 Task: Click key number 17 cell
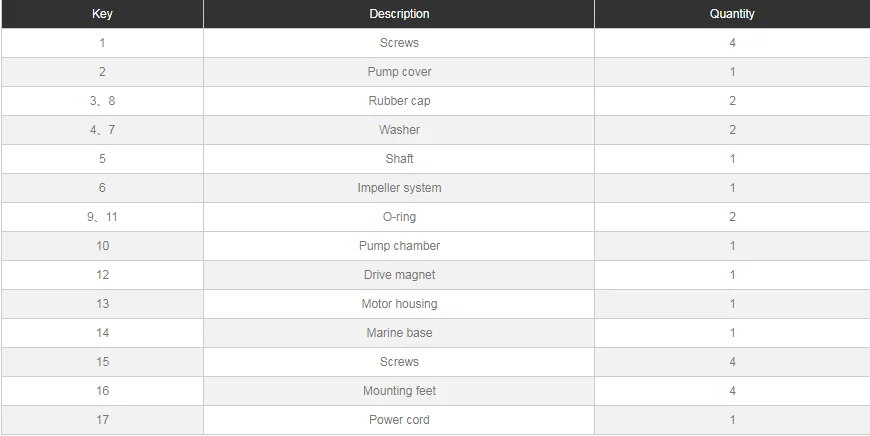point(102,420)
